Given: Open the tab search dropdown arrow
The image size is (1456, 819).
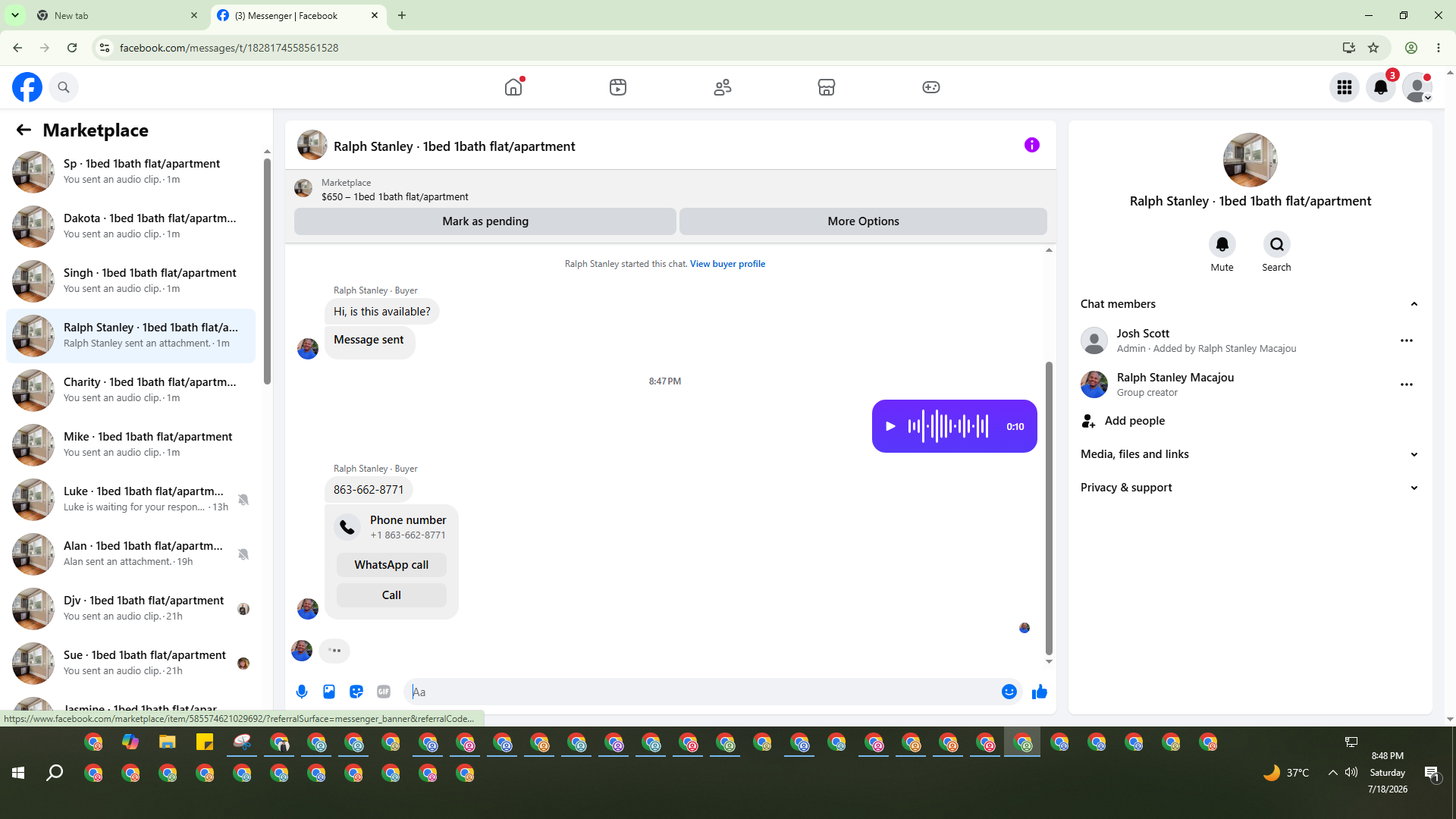Looking at the screenshot, I should [14, 15].
